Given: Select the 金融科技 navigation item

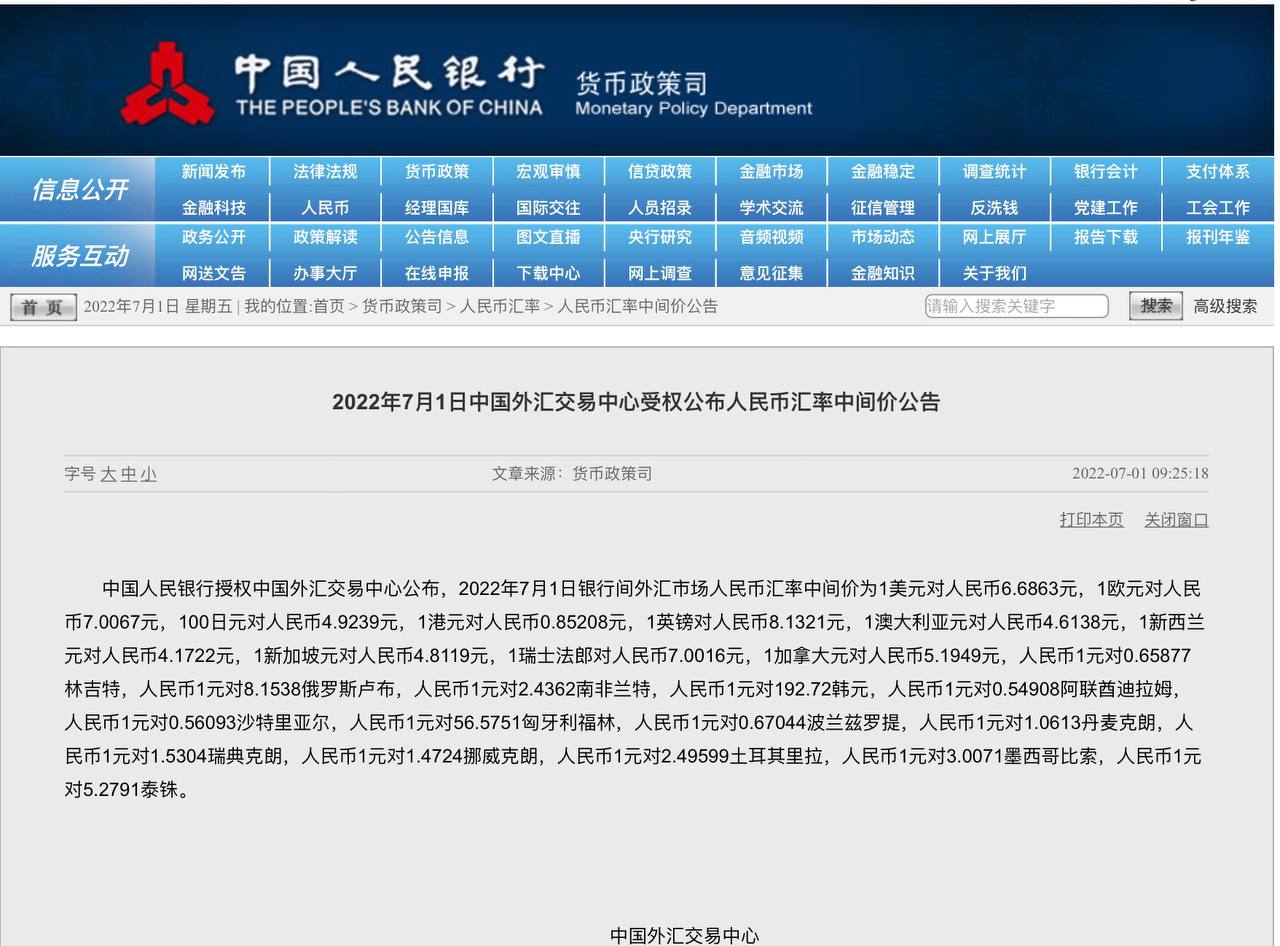Looking at the screenshot, I should click(x=213, y=208).
